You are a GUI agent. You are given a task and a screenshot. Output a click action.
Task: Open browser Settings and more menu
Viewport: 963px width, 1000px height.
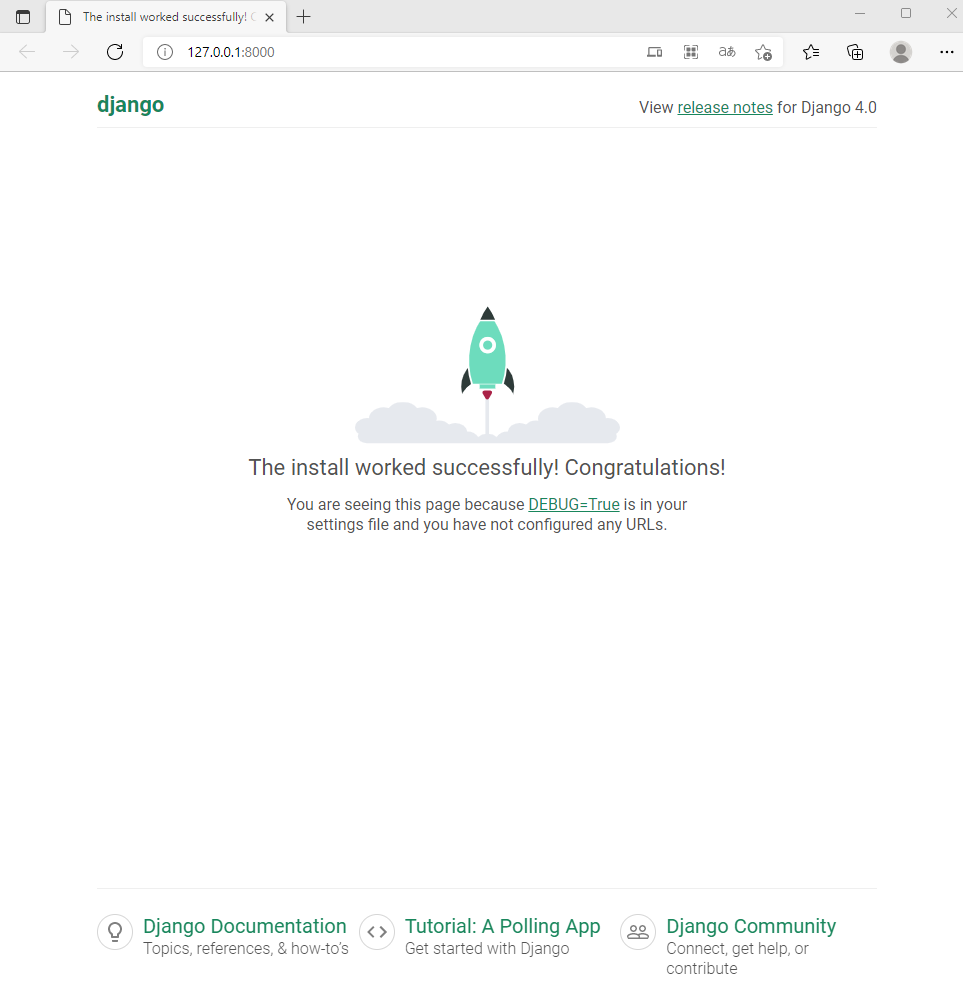coord(946,52)
